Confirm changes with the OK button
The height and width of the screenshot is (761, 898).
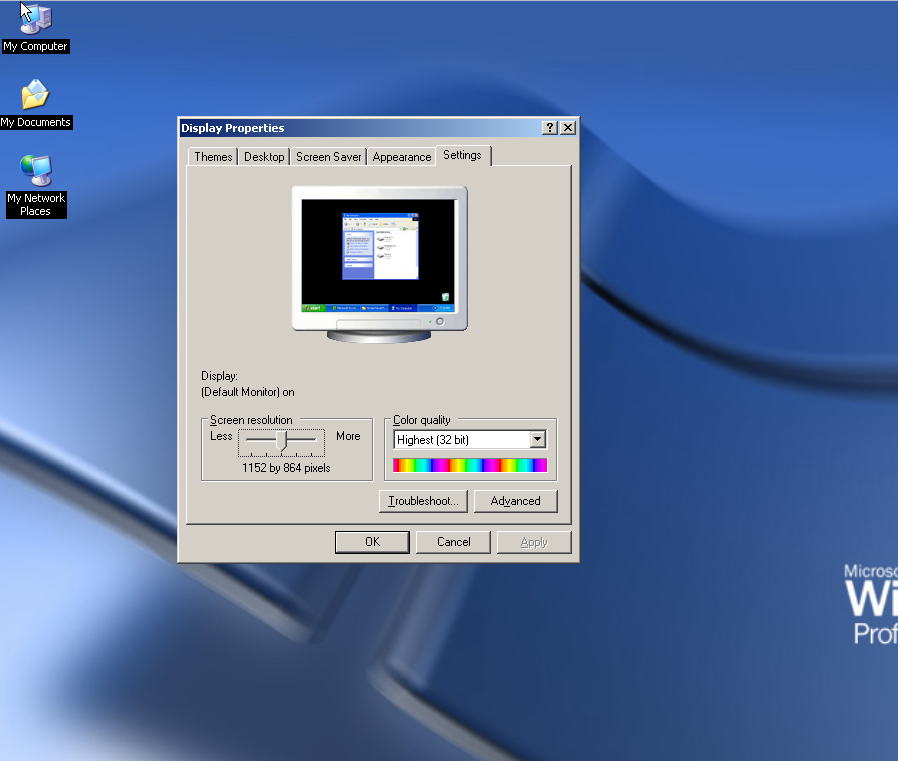click(372, 542)
